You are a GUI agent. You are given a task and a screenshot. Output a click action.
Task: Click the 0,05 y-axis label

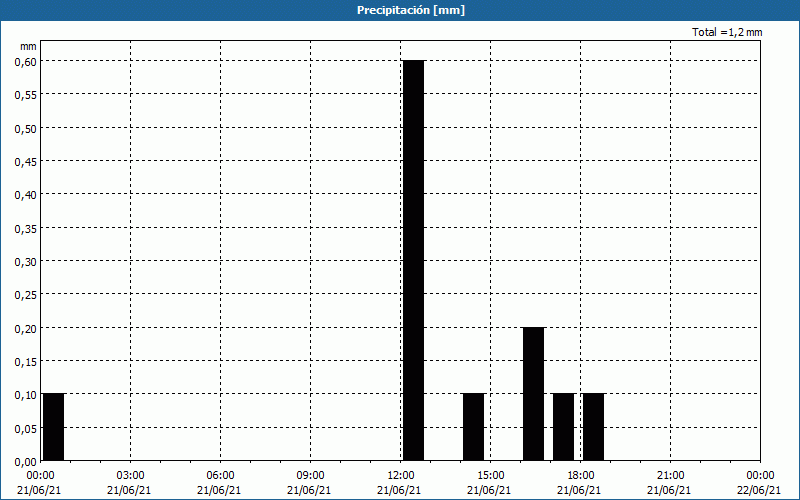click(x=26, y=428)
